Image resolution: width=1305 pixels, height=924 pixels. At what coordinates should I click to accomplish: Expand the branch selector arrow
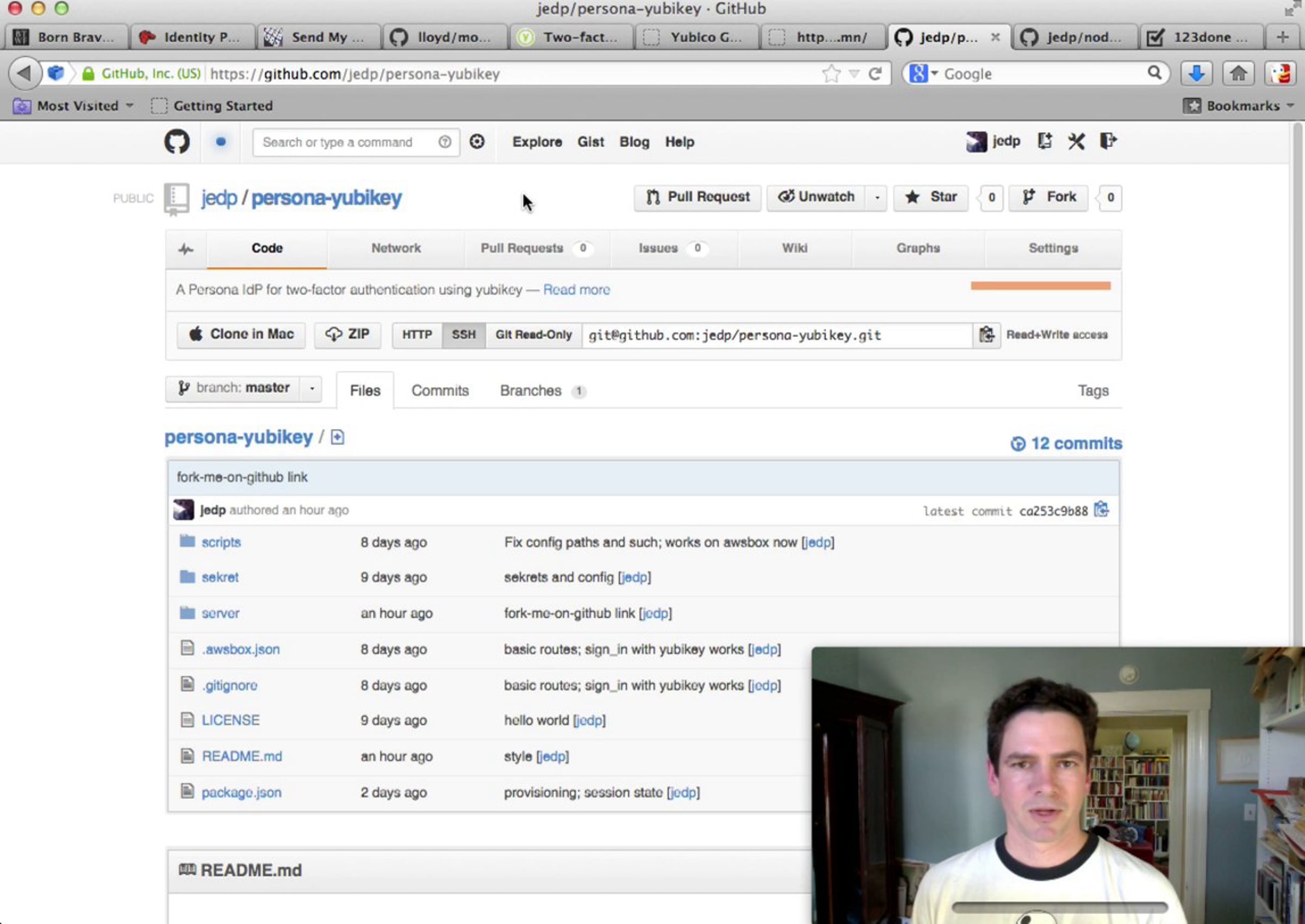[312, 389]
